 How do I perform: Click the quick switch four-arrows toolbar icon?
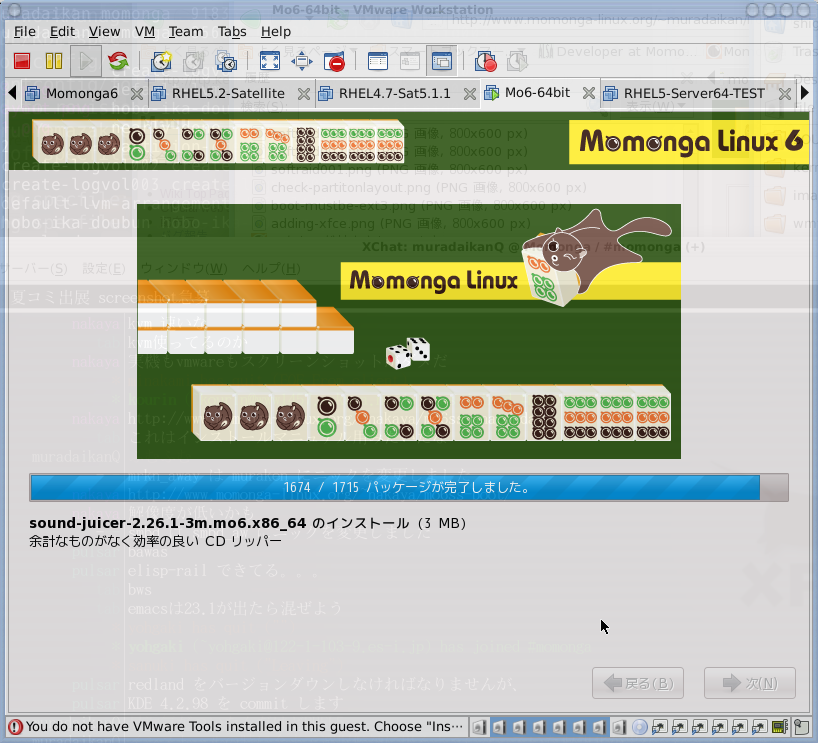[x=302, y=62]
